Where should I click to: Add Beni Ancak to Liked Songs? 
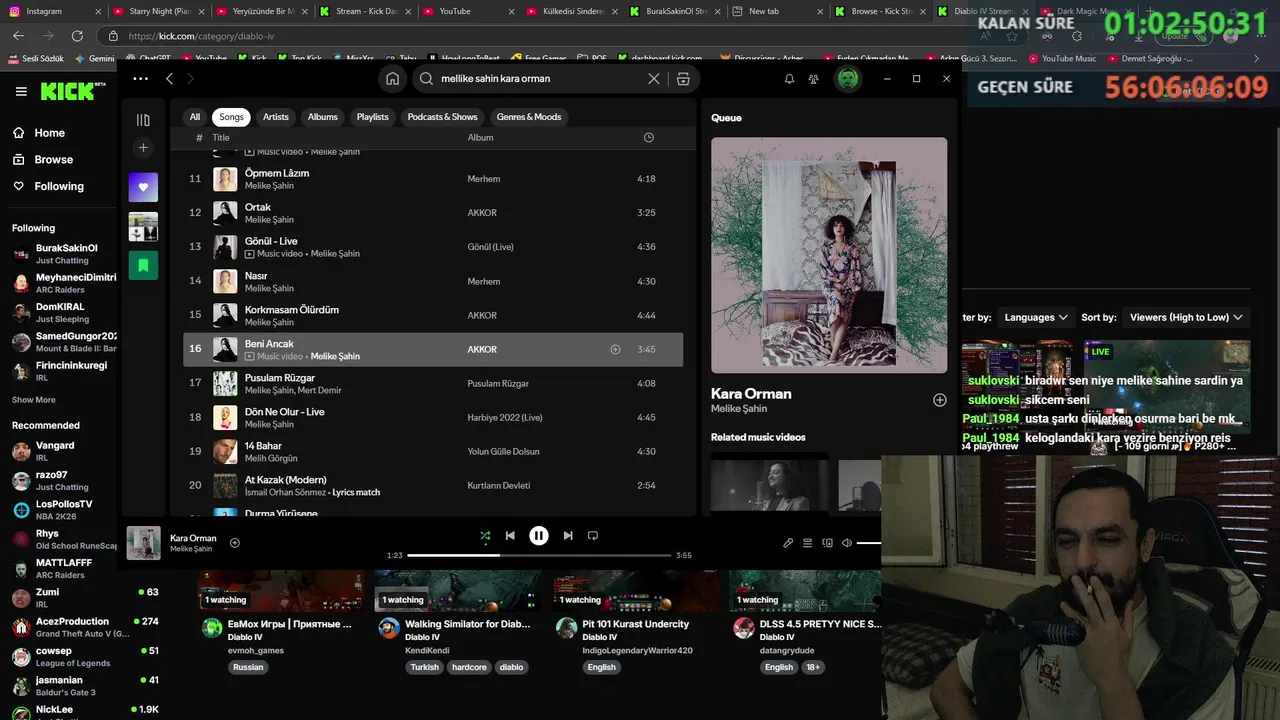point(615,350)
